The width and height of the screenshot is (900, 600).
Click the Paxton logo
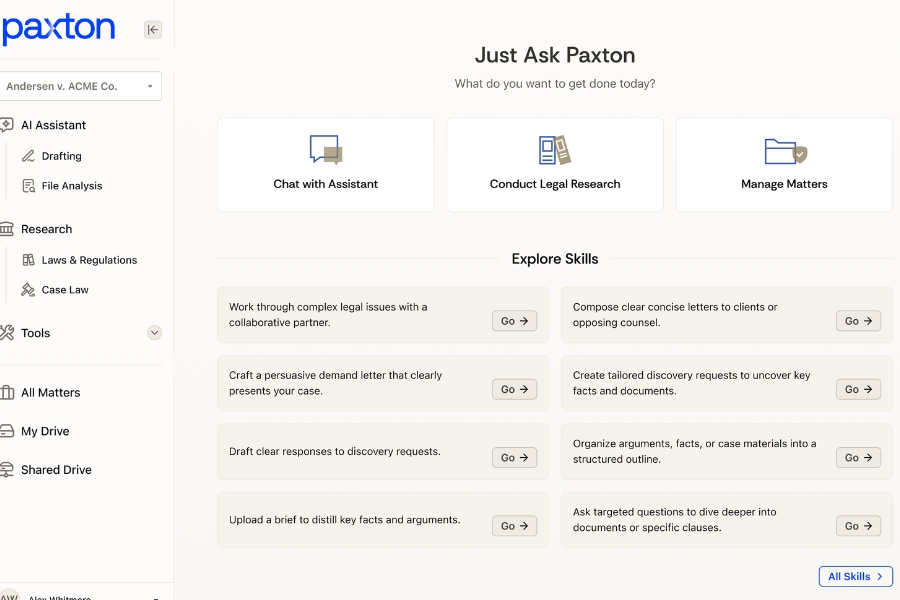pyautogui.click(x=58, y=28)
